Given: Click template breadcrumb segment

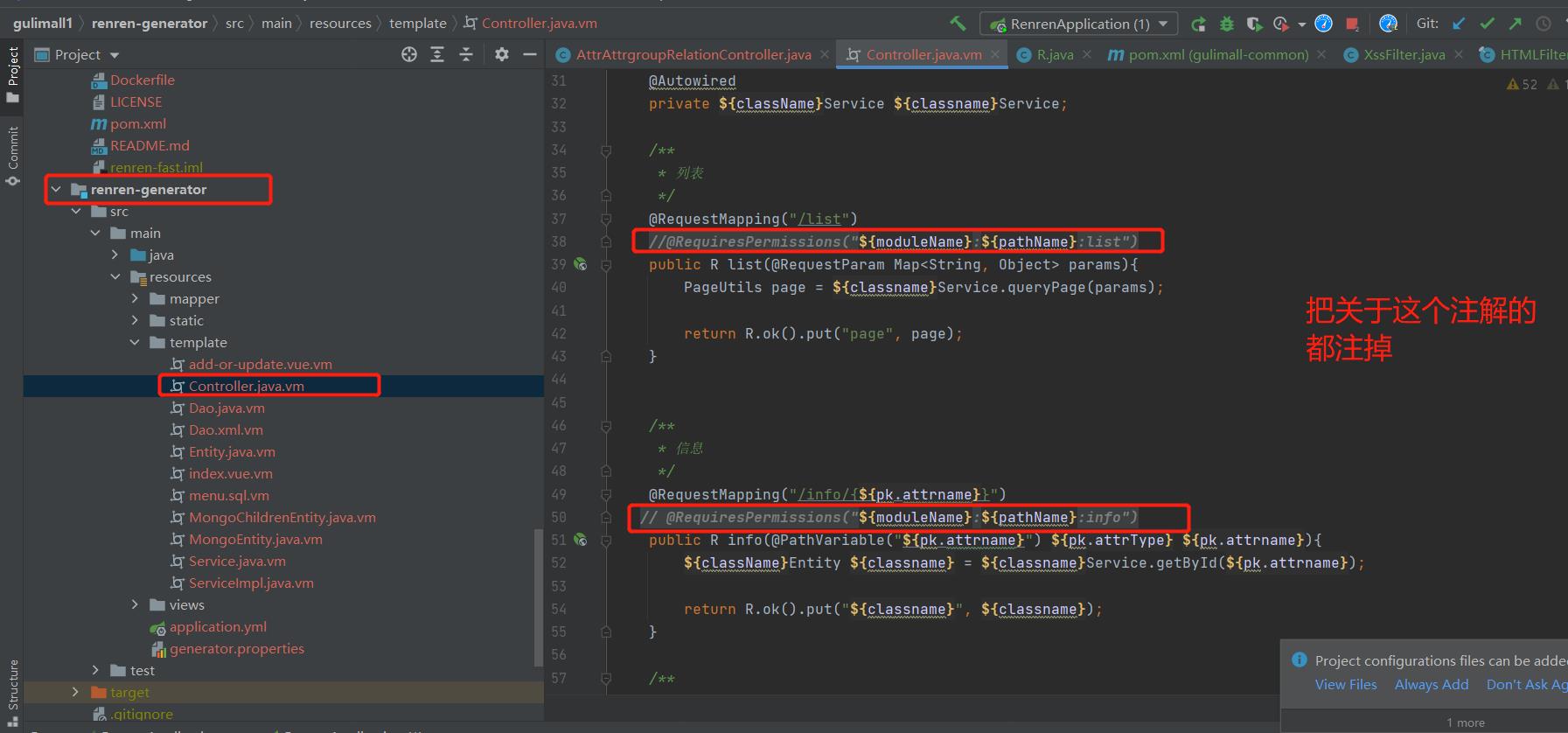Looking at the screenshot, I should coord(418,24).
